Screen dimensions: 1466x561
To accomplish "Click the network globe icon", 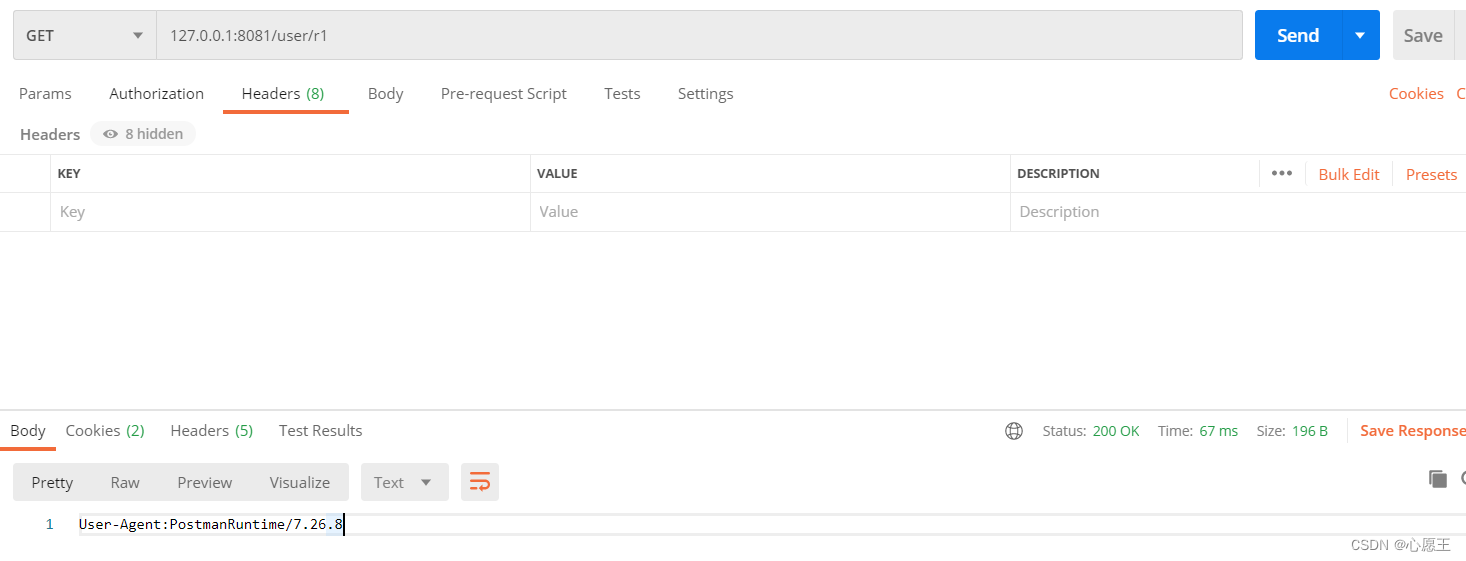I will click(1014, 431).
